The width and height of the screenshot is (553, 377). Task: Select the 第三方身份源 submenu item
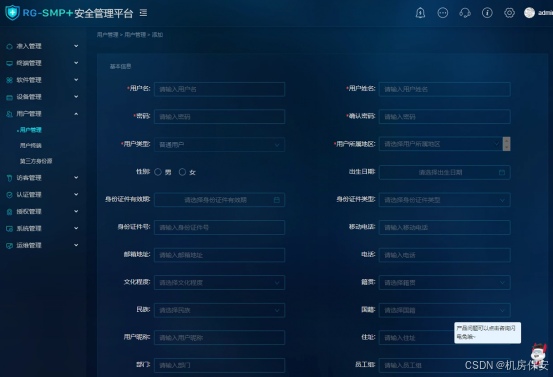pyautogui.click(x=36, y=161)
